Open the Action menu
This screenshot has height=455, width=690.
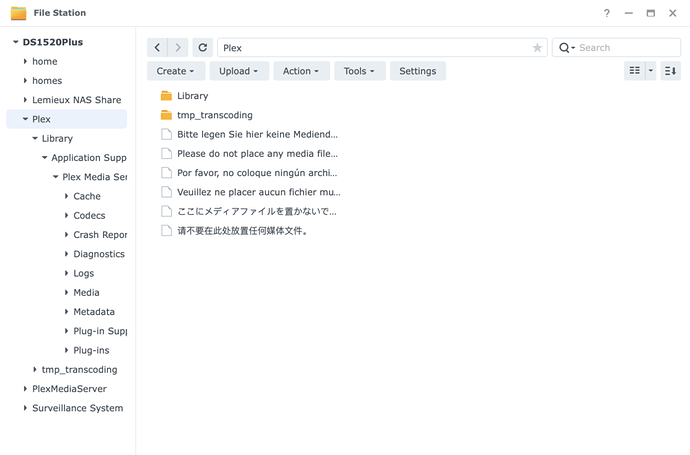tap(301, 71)
